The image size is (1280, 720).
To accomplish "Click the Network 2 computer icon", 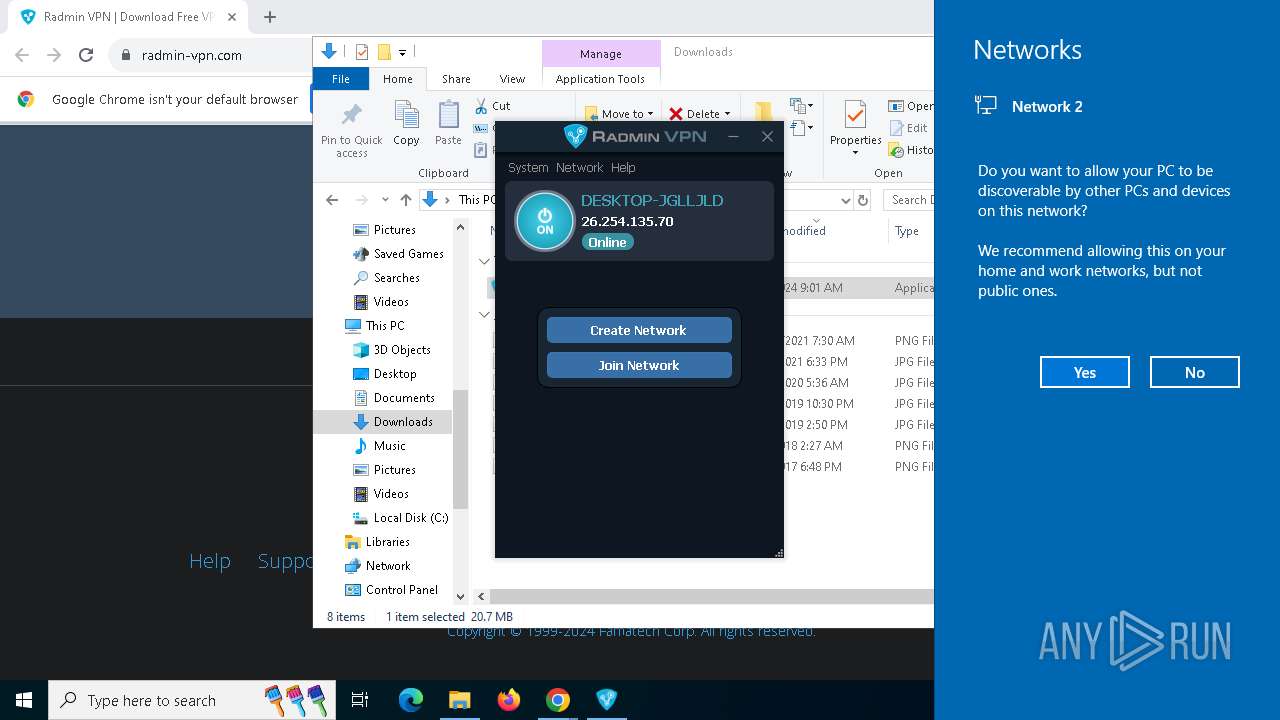I will tap(986, 106).
